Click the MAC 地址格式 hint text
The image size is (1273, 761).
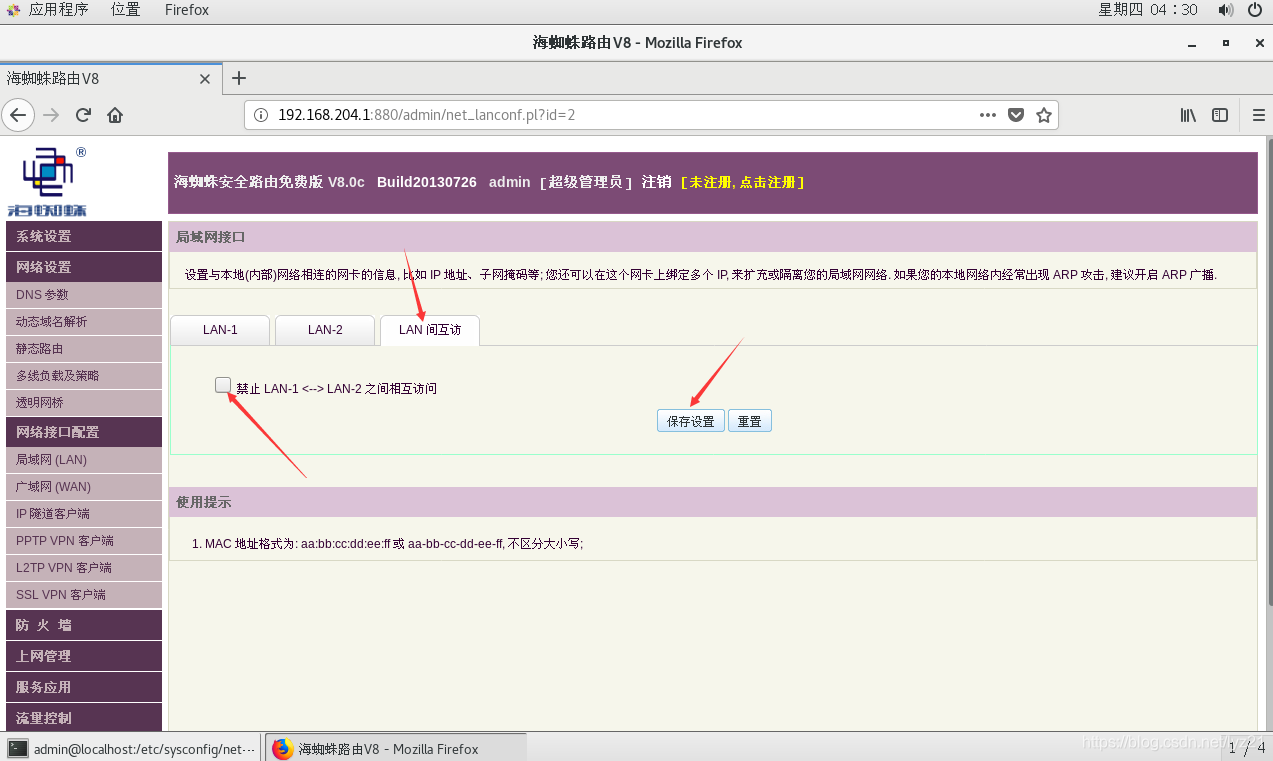[x=394, y=544]
